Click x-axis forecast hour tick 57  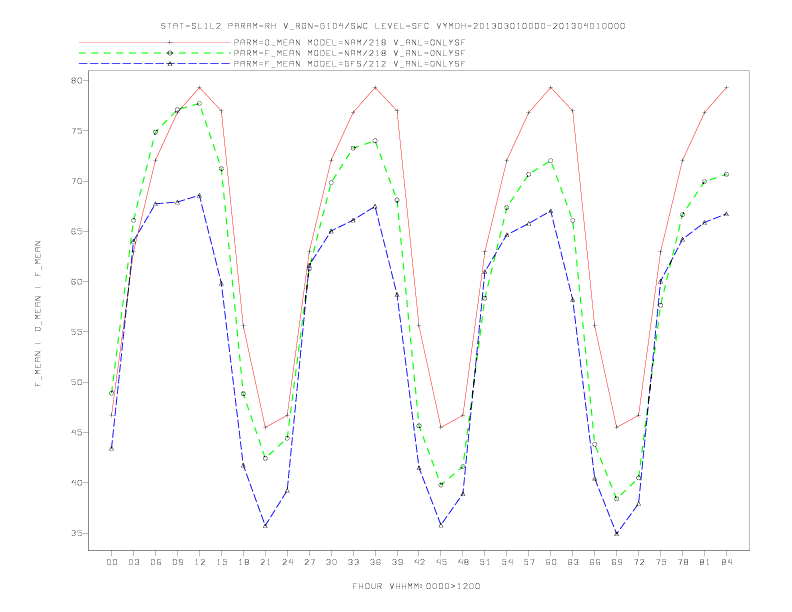pos(529,562)
